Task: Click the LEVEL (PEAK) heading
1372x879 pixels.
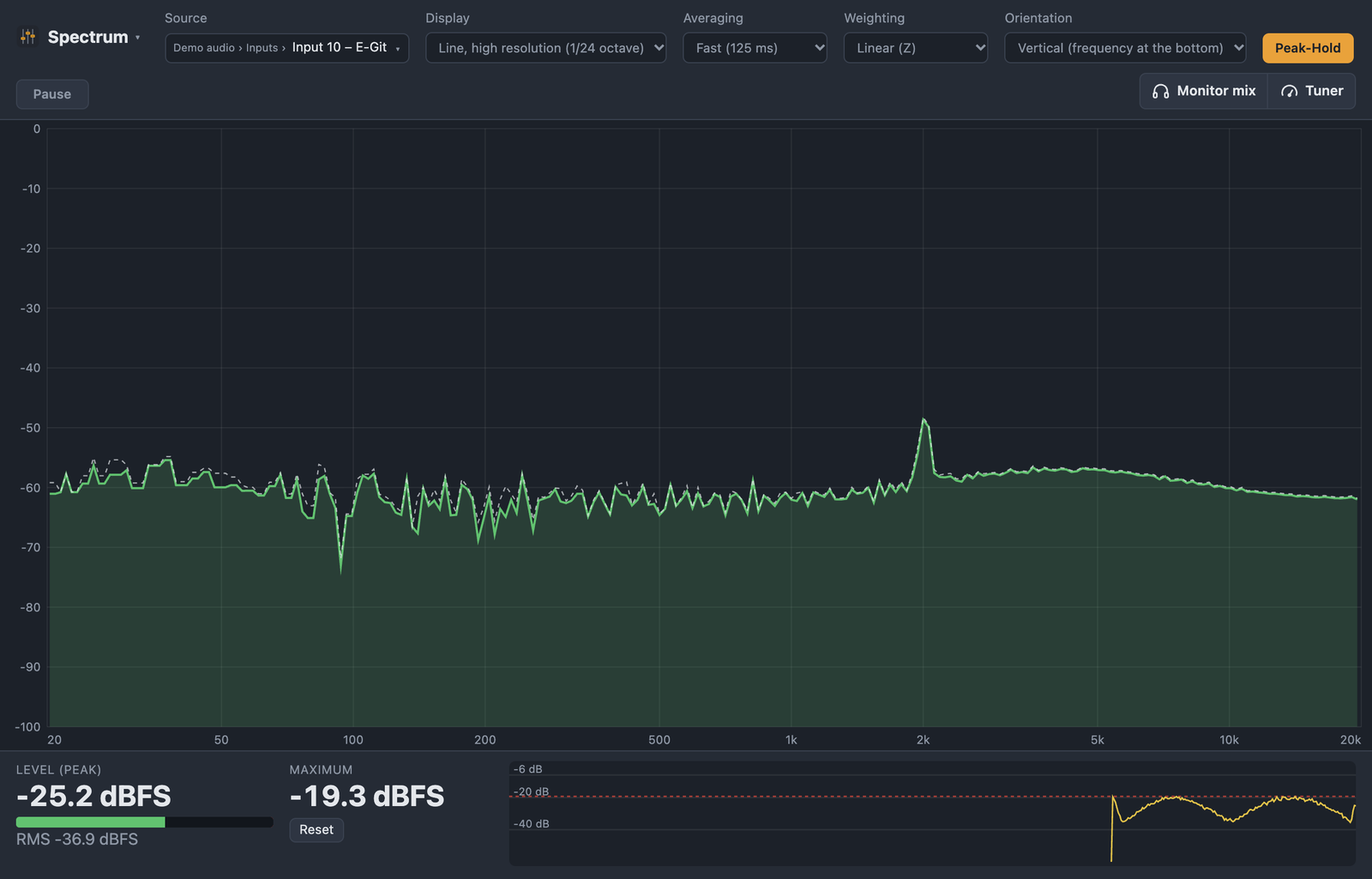Action: tap(58, 770)
